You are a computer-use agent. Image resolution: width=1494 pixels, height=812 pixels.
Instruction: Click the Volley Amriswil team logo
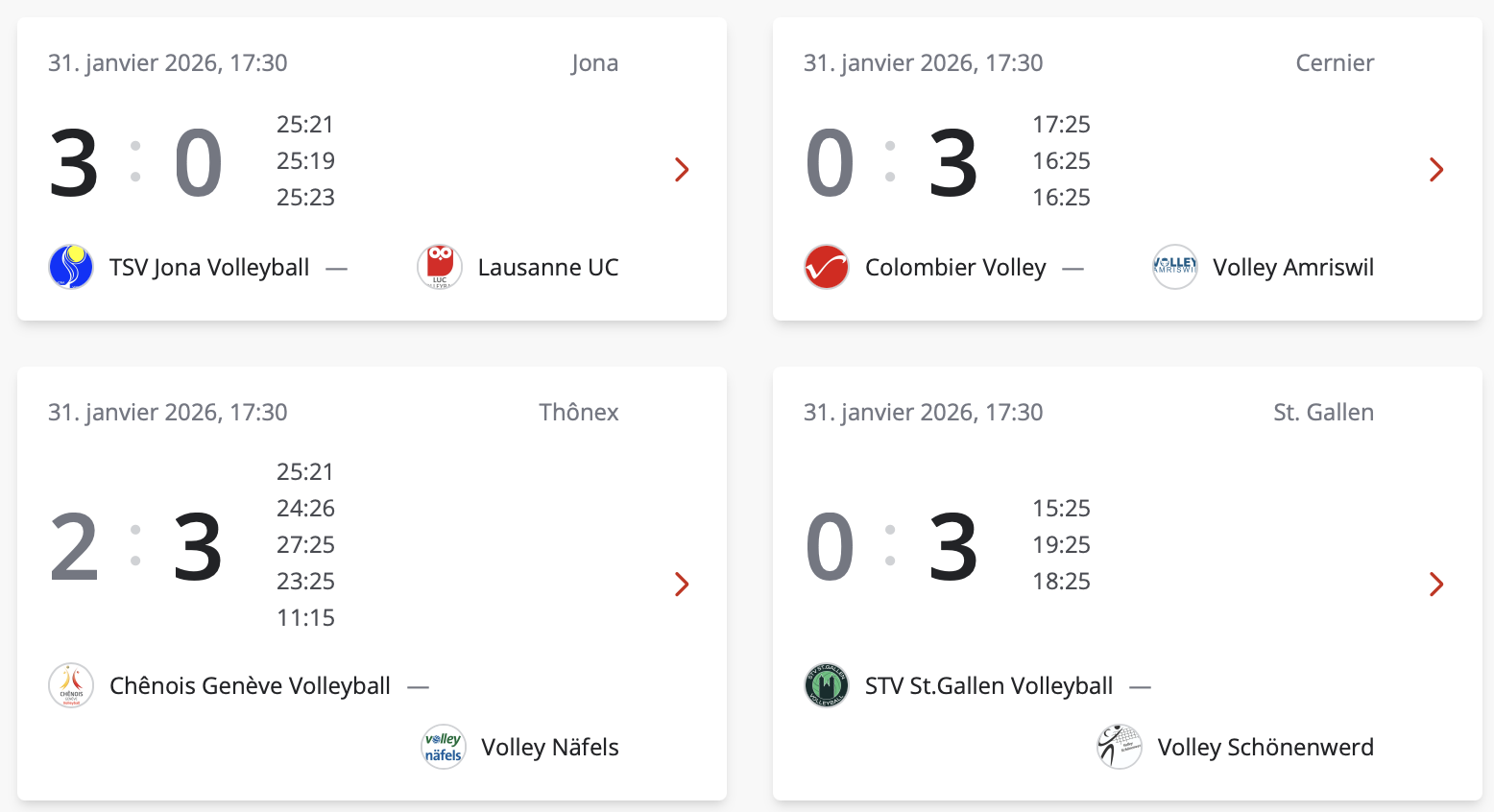pyautogui.click(x=1175, y=267)
